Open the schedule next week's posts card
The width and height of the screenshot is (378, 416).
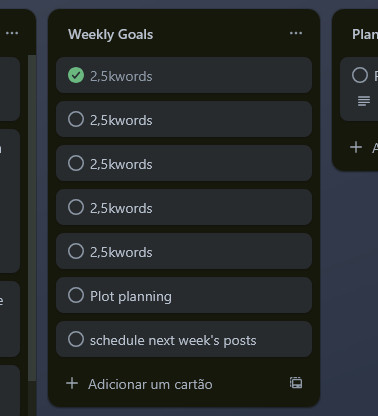point(184,339)
